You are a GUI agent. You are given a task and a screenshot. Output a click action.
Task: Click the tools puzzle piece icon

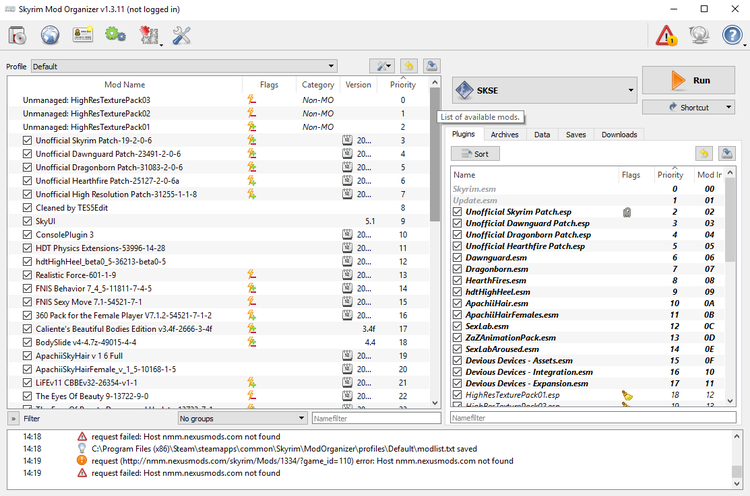point(149,35)
